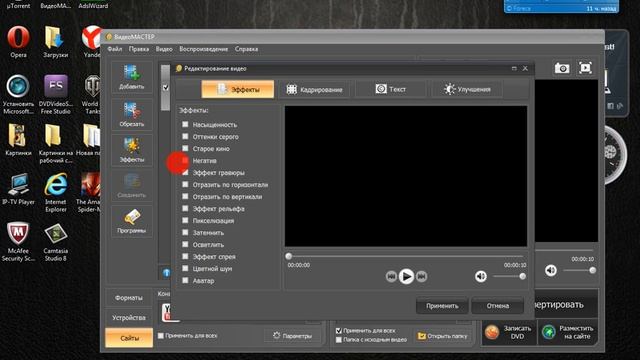This screenshot has height=360, width=640.
Task: Toggle the Эффект рельефа checkbox
Action: 185,208
